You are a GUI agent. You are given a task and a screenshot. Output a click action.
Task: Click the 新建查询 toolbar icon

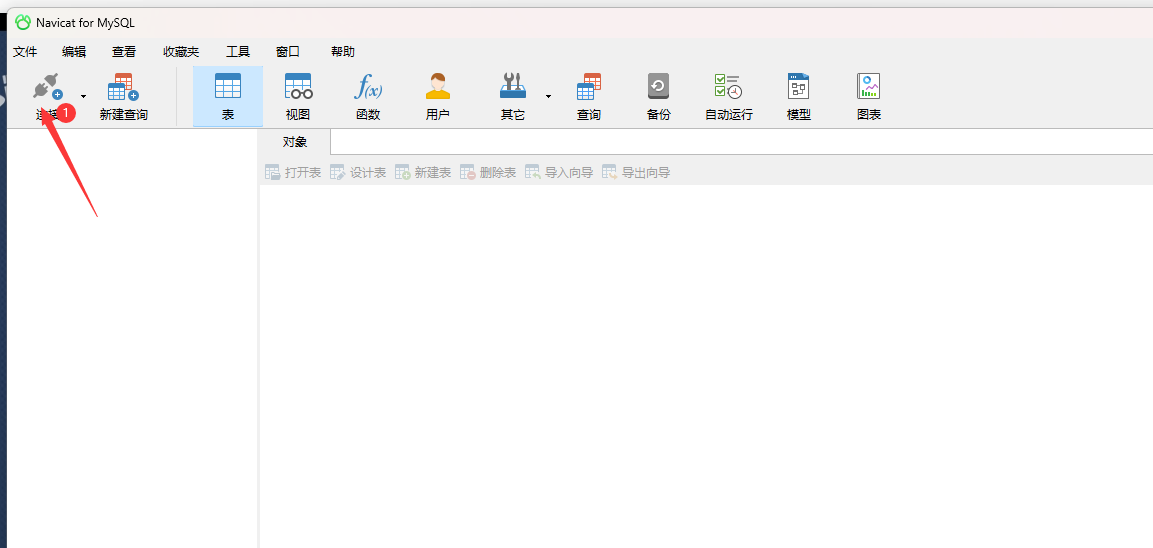click(x=124, y=87)
